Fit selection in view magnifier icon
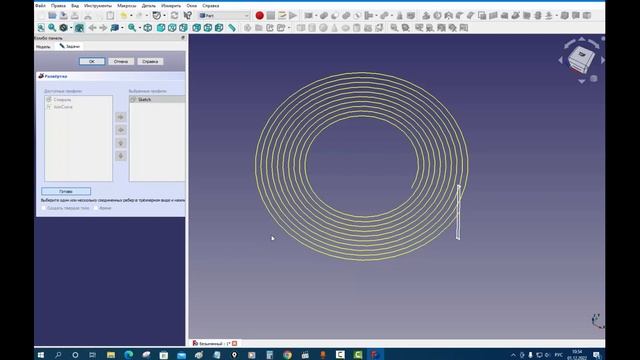 pyautogui.click(x=52, y=28)
